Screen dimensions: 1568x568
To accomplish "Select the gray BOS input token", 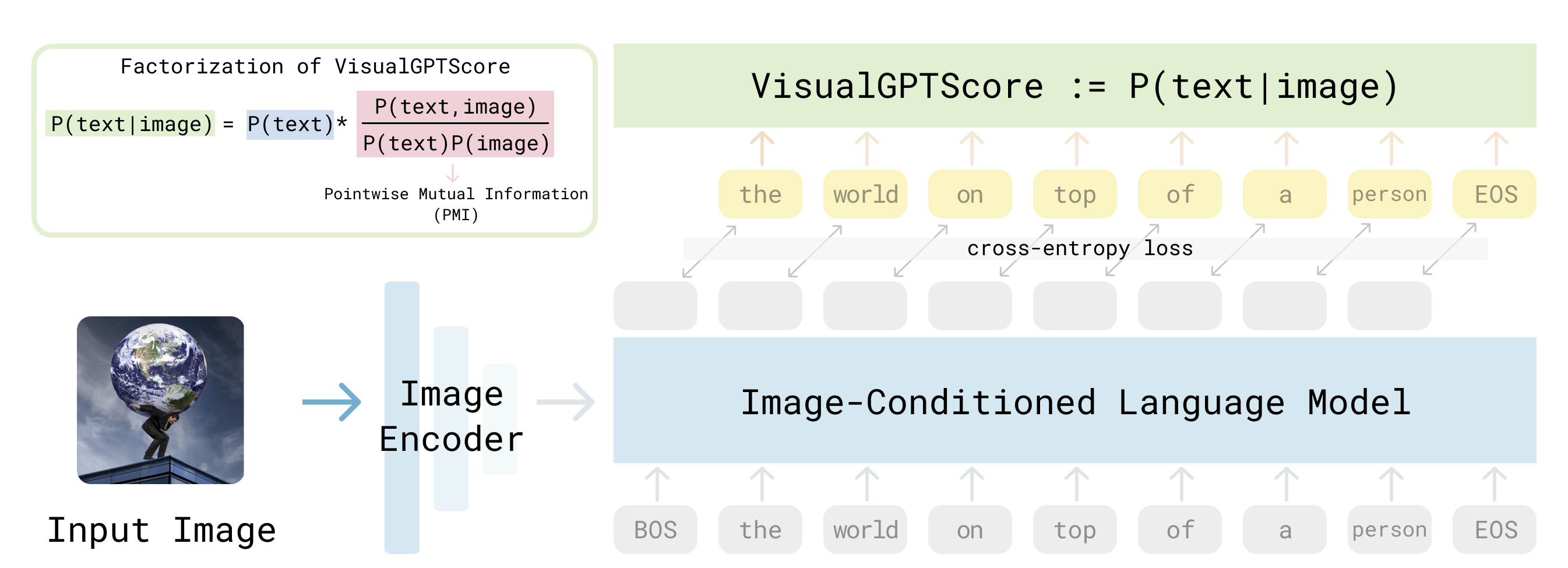I will click(656, 530).
